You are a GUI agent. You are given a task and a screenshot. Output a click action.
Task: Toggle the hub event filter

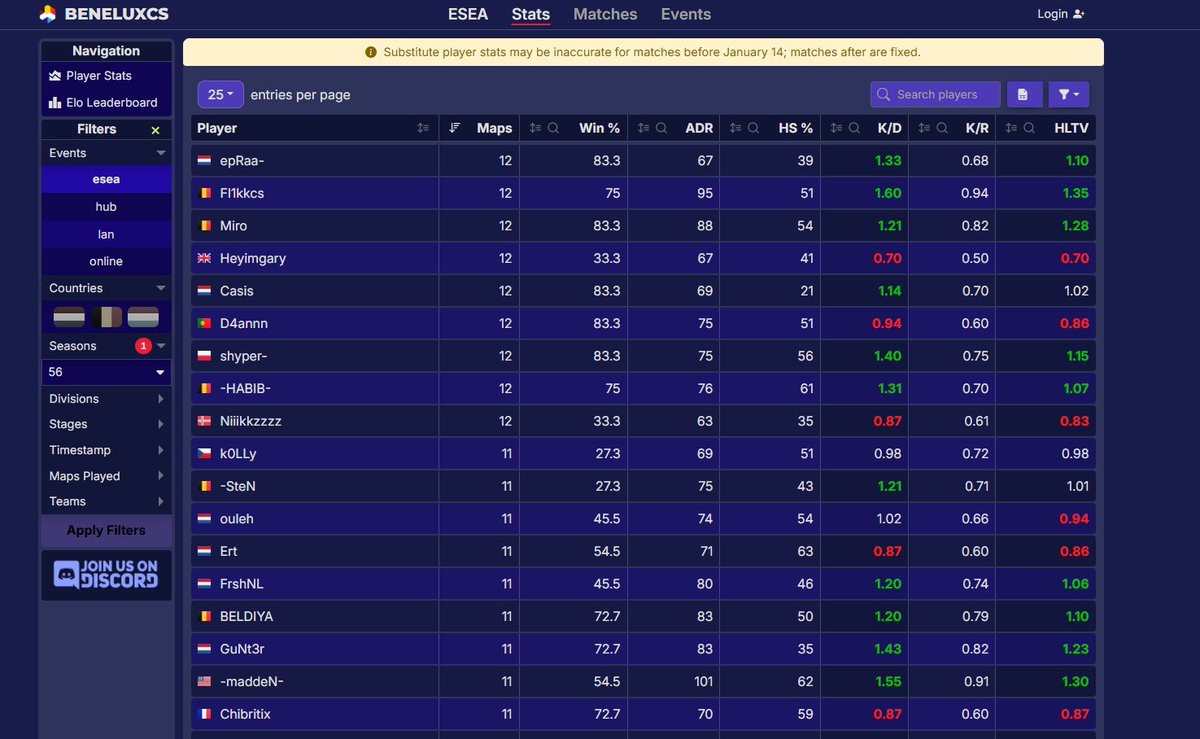106,207
